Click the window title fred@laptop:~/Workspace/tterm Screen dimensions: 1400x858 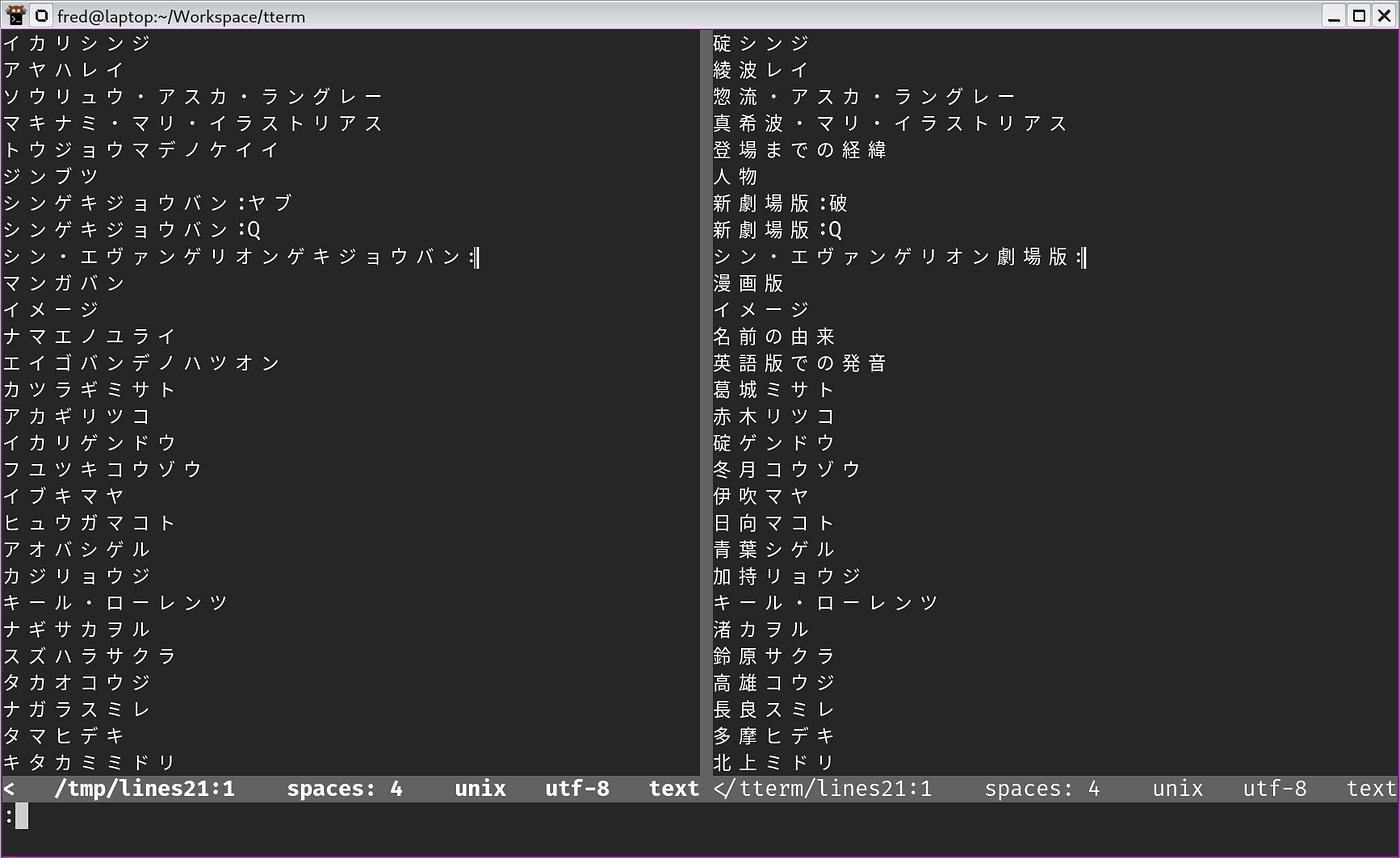pyautogui.click(x=181, y=16)
